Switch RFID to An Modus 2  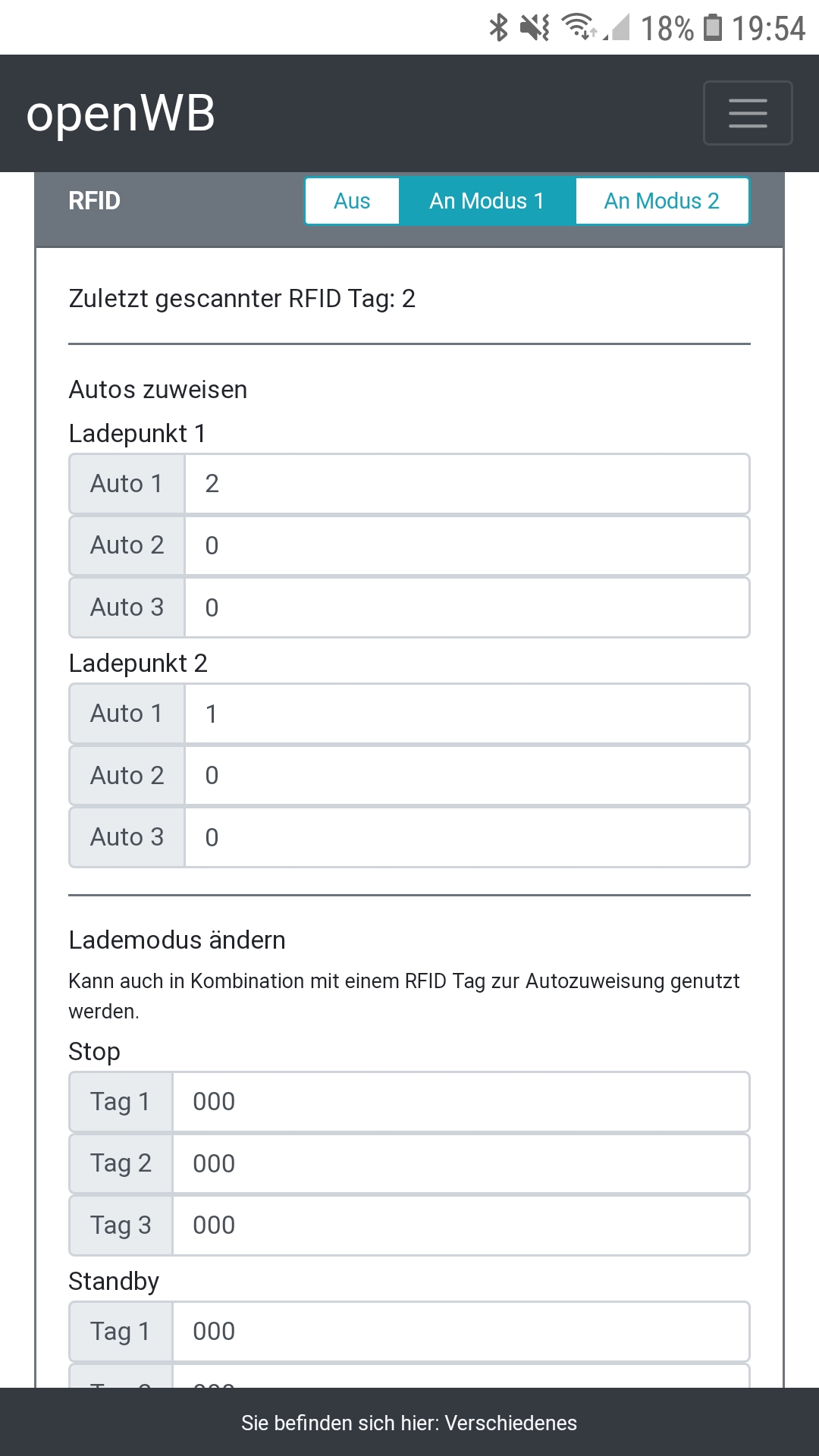click(661, 201)
